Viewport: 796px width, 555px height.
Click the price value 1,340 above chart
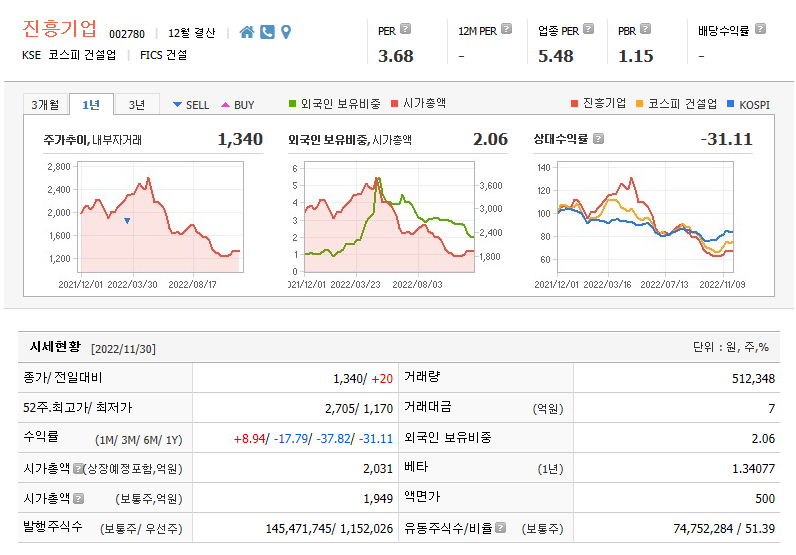coord(240,139)
